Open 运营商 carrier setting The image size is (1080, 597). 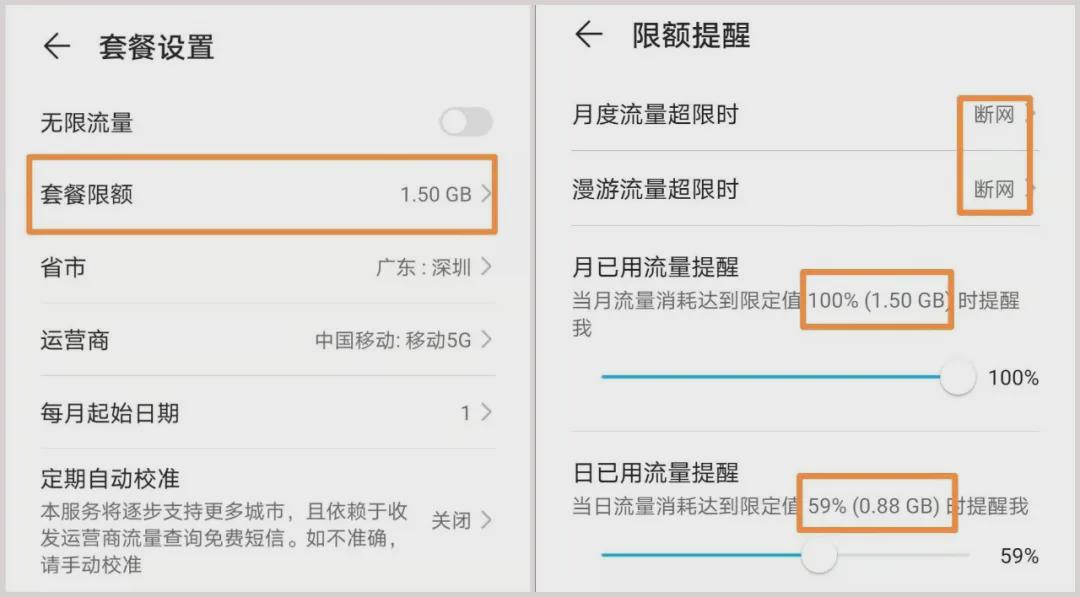pyautogui.click(x=267, y=339)
